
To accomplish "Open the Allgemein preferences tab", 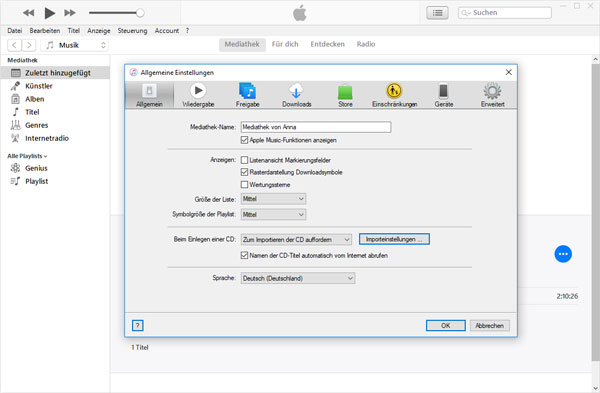I will (149, 95).
